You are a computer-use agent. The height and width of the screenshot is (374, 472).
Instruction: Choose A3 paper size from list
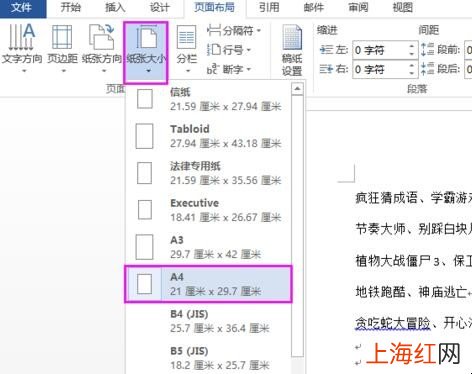pos(208,247)
